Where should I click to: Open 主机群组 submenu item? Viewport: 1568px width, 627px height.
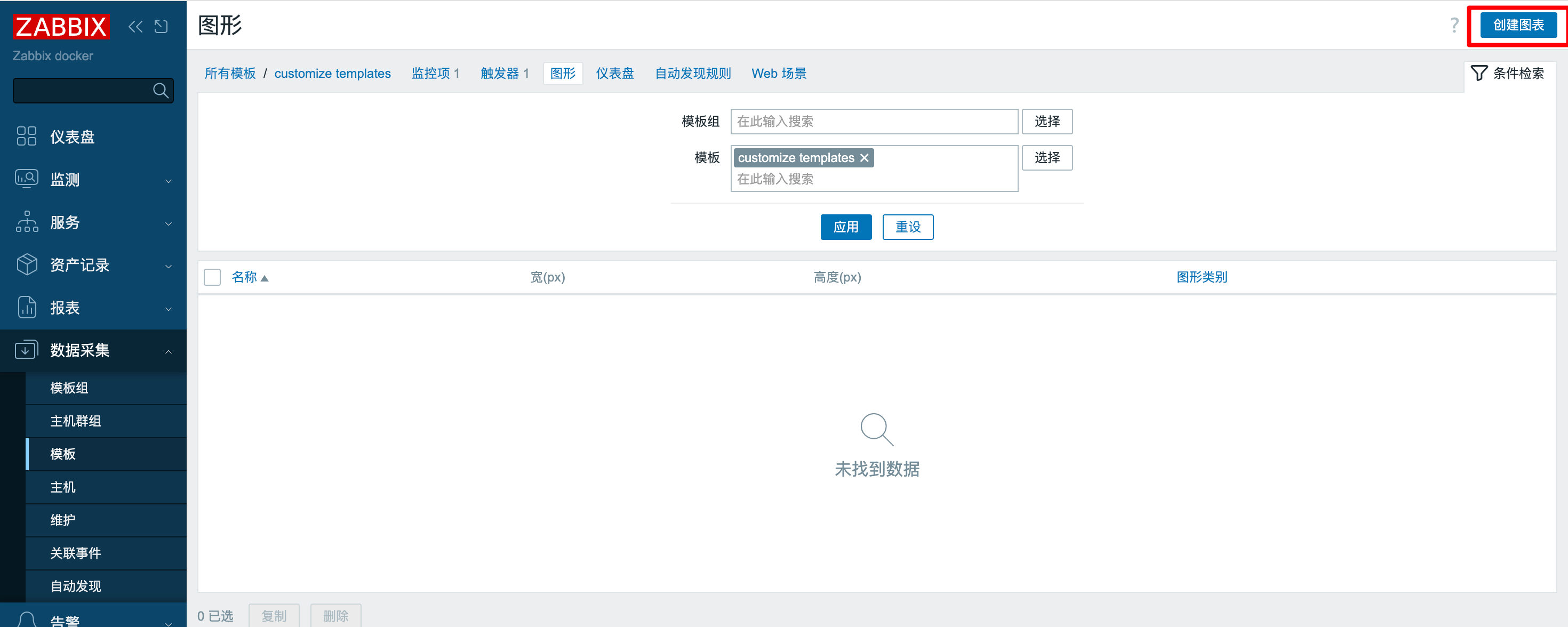pos(106,421)
